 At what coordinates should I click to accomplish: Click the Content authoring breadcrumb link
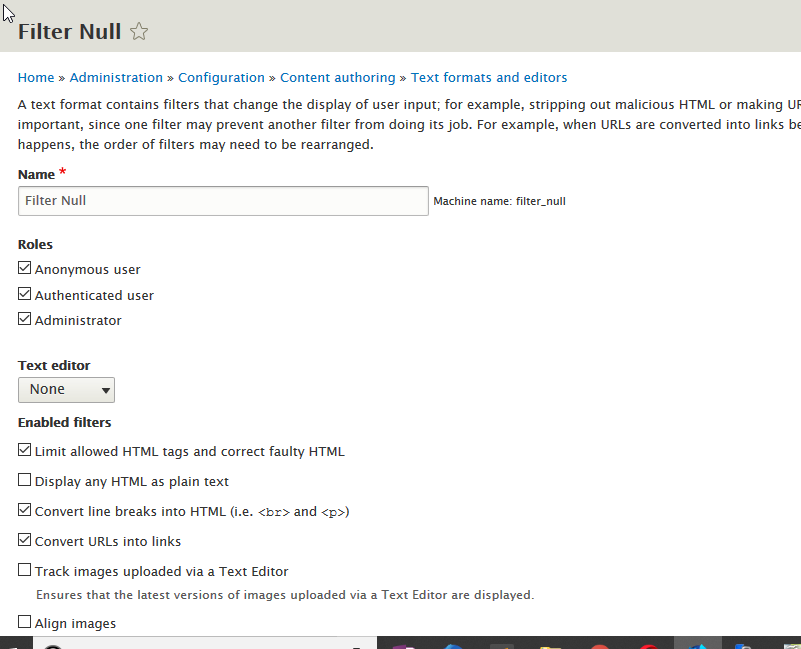click(x=338, y=77)
